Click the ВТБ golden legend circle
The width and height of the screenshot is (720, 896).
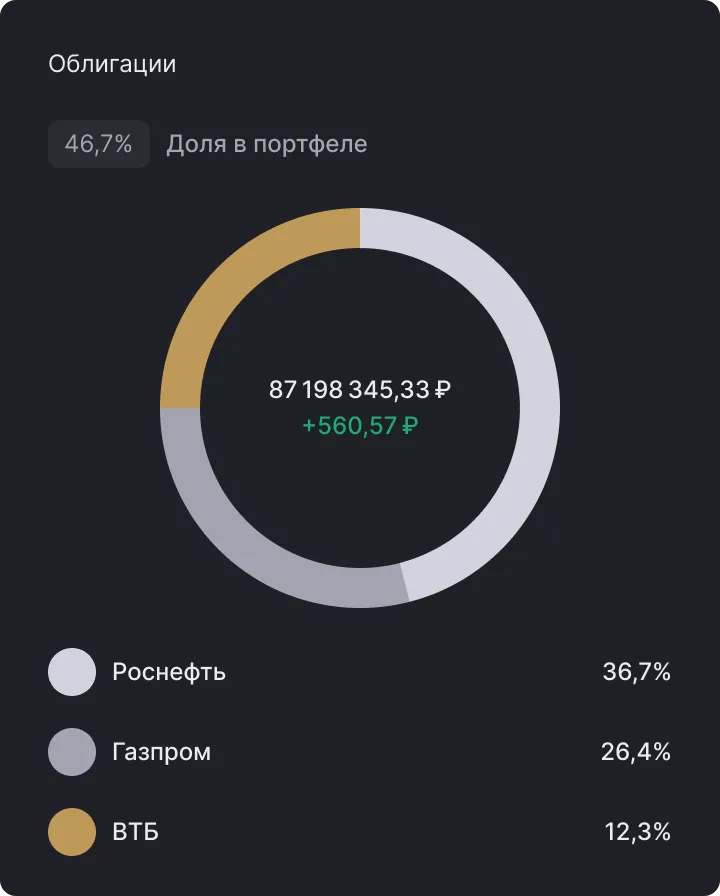point(72,832)
